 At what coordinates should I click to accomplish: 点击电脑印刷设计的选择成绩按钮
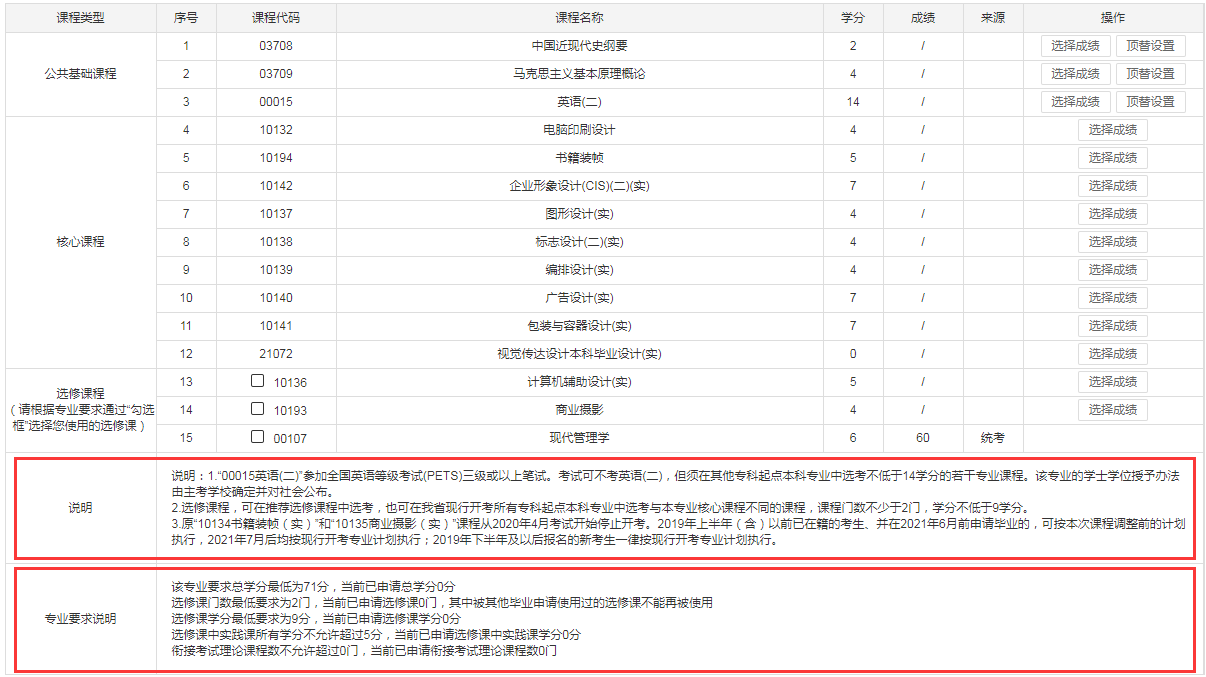[1112, 129]
